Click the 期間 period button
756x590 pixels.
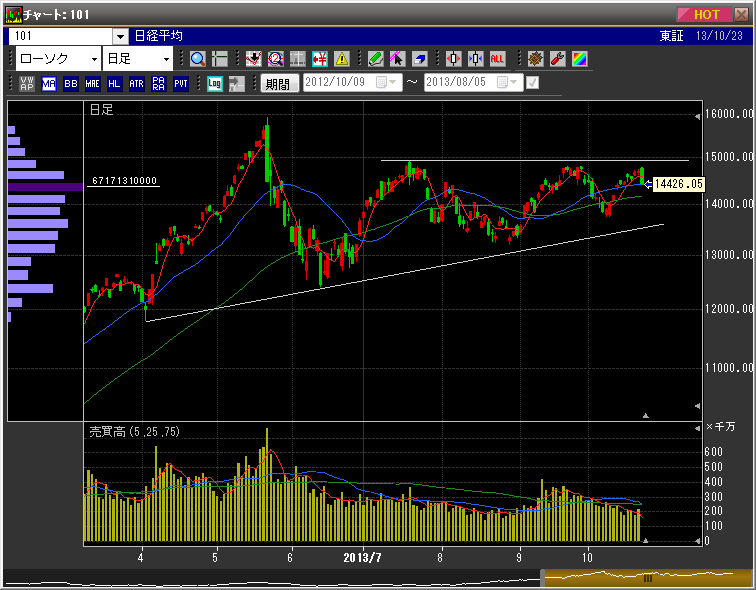point(279,84)
